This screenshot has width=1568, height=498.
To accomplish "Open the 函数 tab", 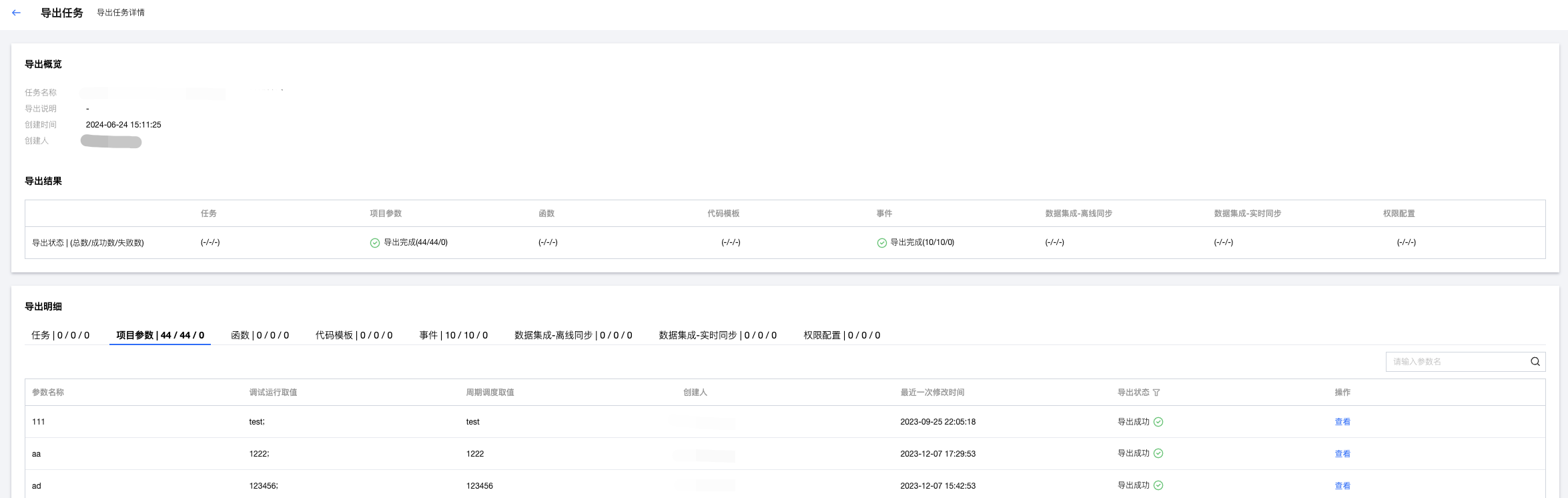I will (x=260, y=335).
